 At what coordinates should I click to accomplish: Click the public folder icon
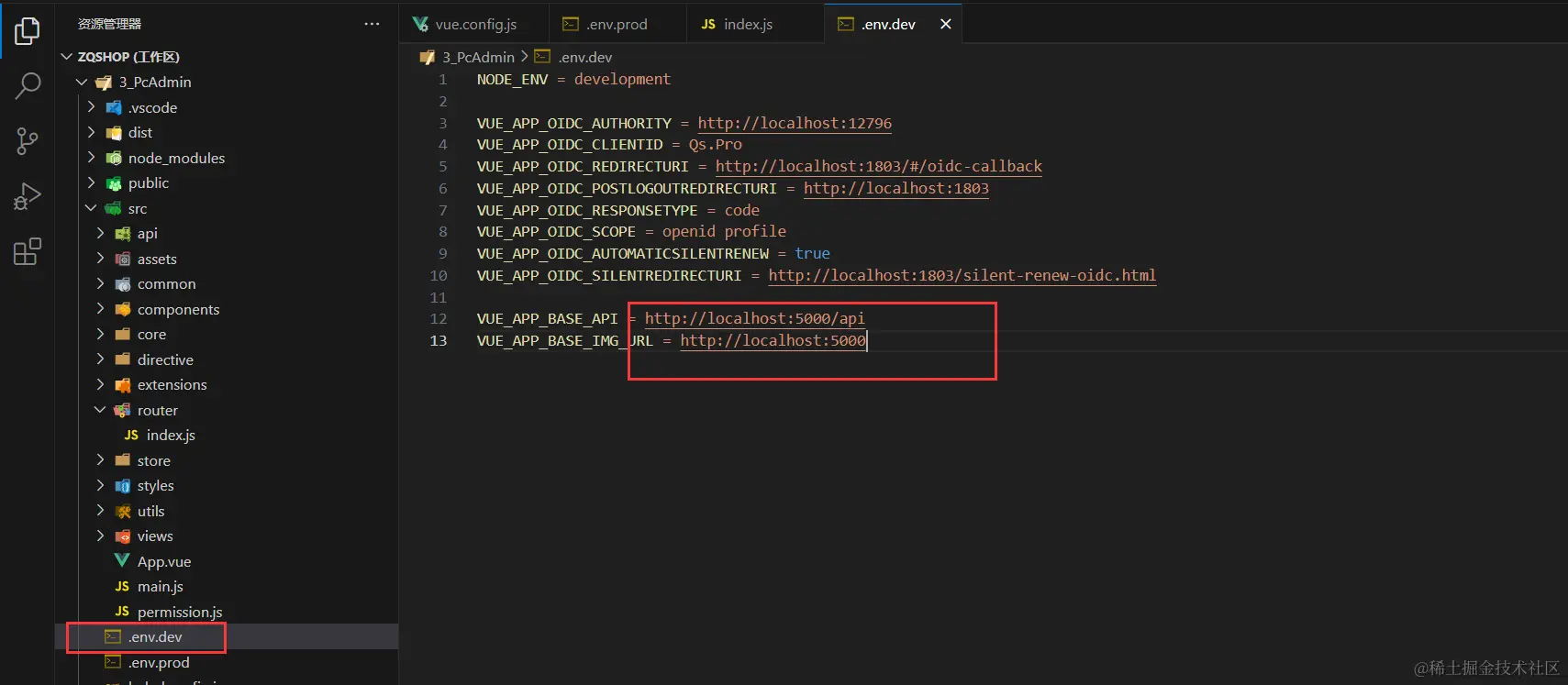pyautogui.click(x=114, y=183)
